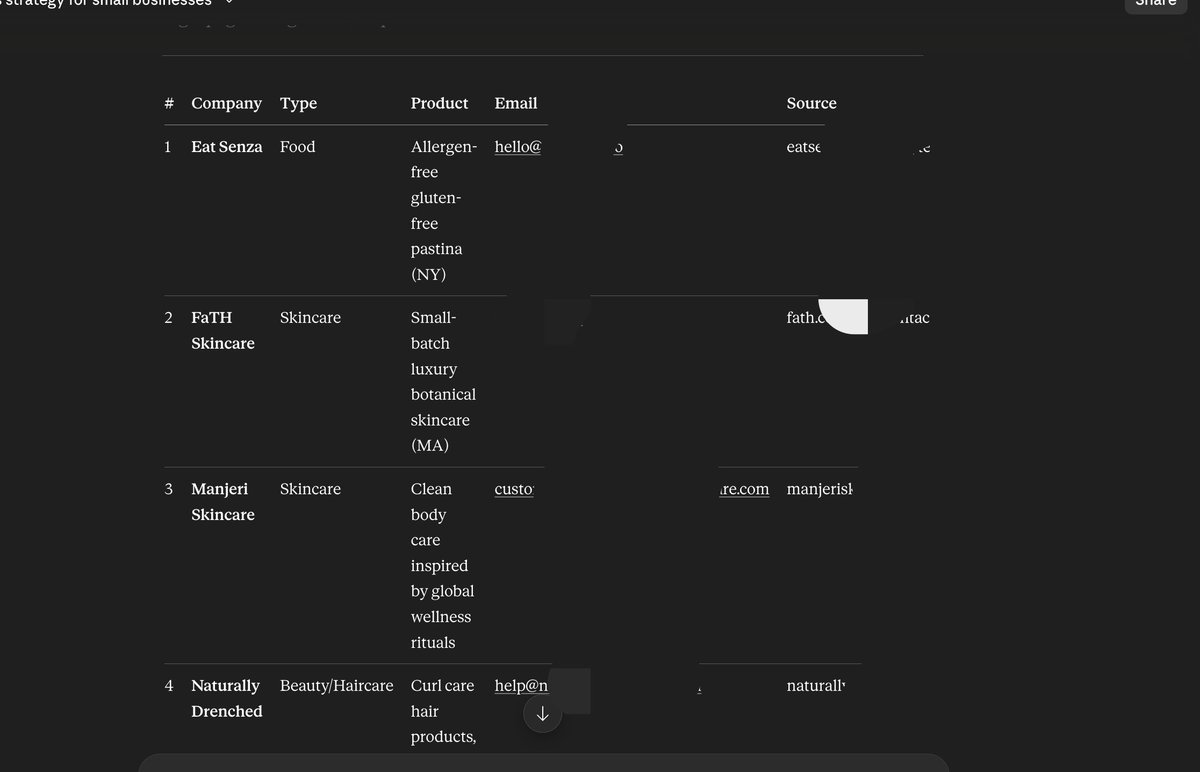The image size is (1200, 772).
Task: Focus the message input box at the bottom
Action: pyautogui.click(x=543, y=763)
